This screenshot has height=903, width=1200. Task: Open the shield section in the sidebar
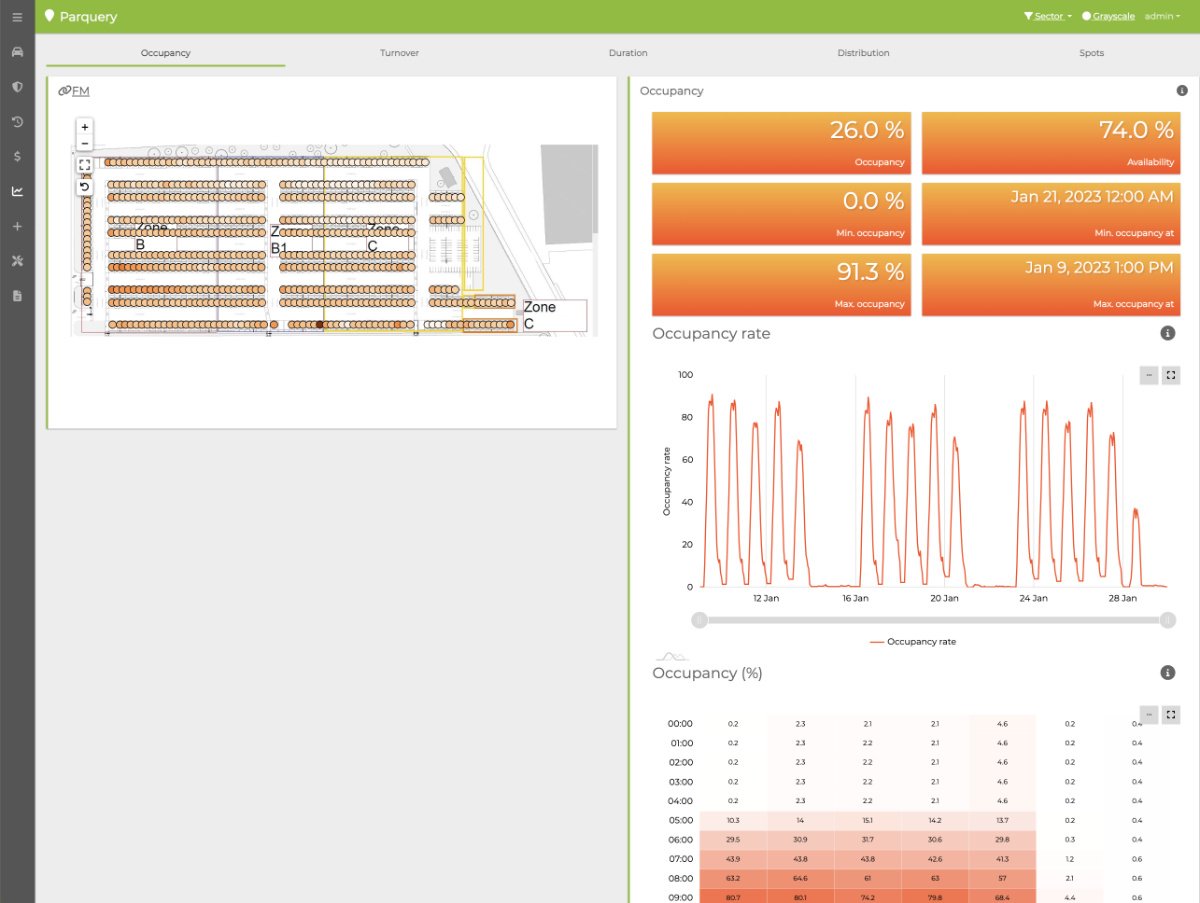[17, 87]
